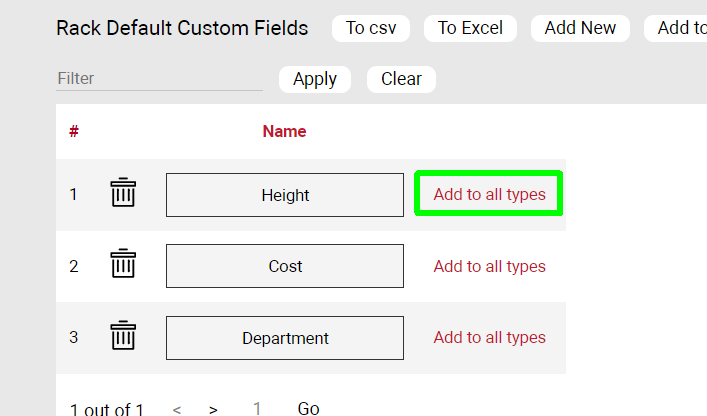Sort by the Name column header

click(284, 131)
